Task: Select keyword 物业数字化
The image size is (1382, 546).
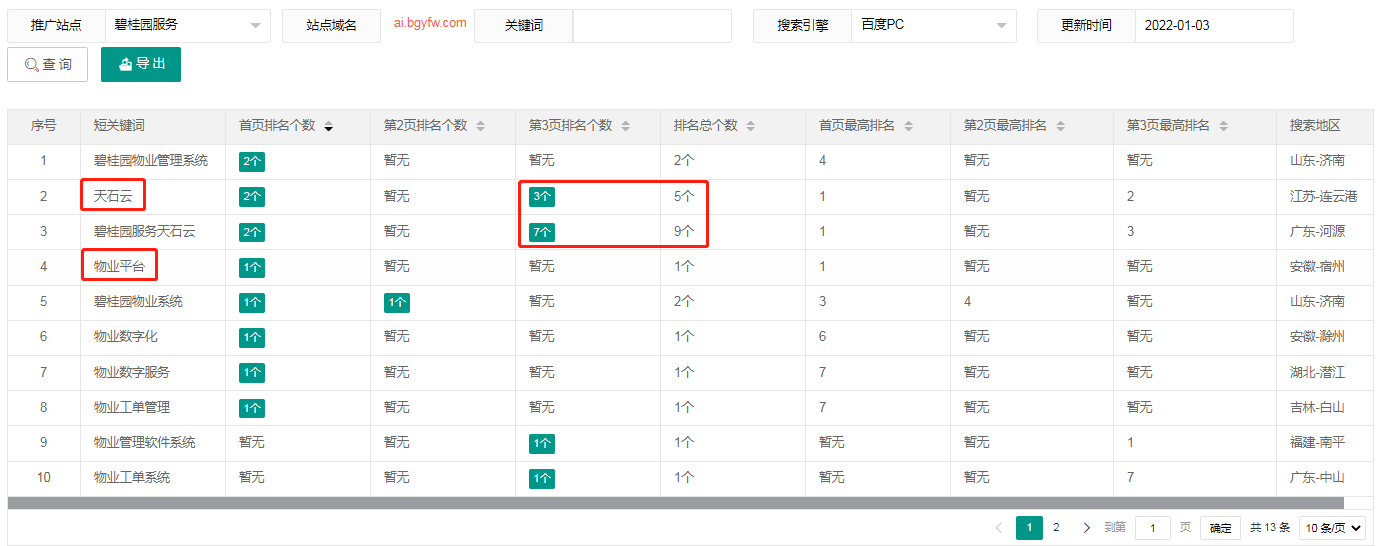Action: 126,336
